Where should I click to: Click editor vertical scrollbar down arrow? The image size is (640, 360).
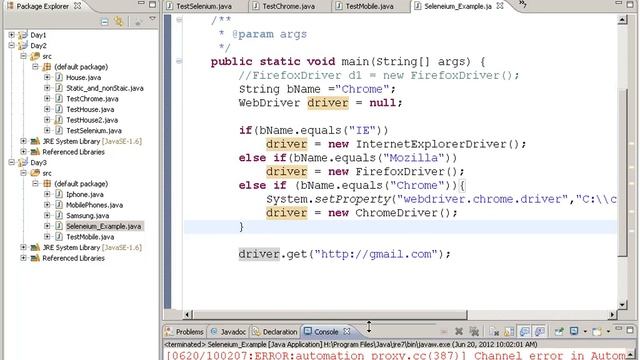point(622,304)
